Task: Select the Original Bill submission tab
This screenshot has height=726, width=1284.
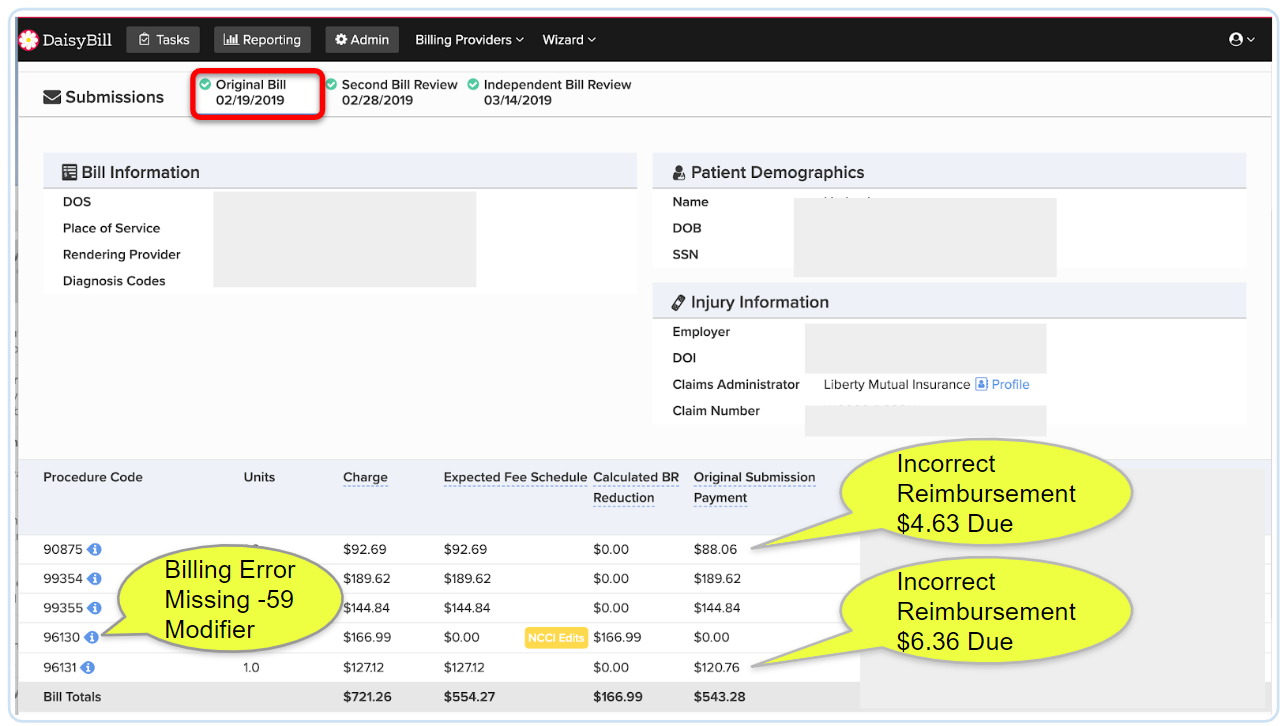Action: 250,92
